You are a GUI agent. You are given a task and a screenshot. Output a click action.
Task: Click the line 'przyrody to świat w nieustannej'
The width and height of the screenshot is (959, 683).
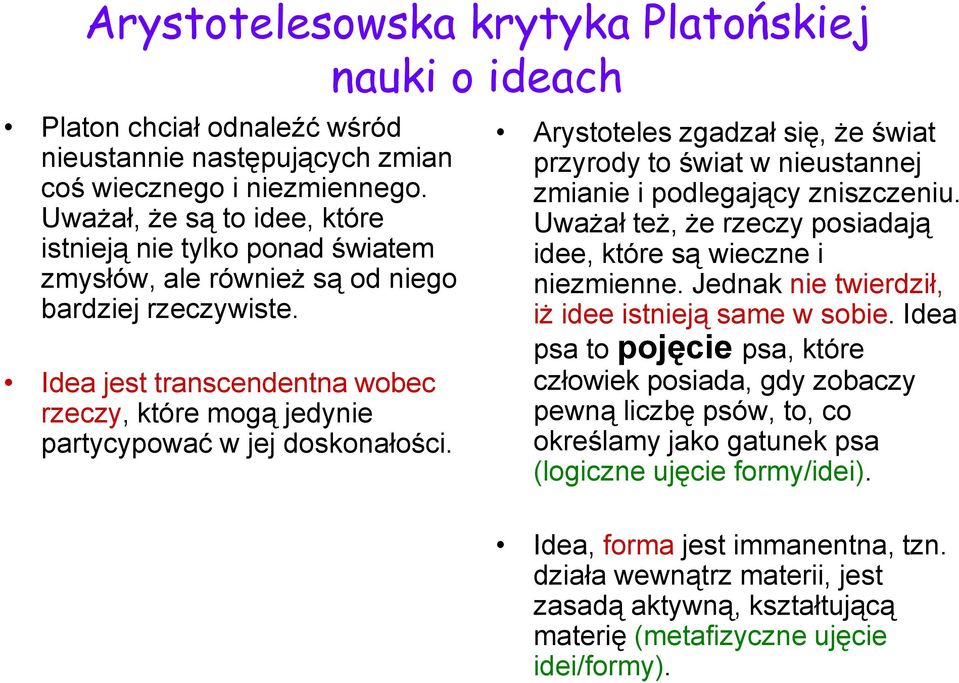tap(727, 163)
